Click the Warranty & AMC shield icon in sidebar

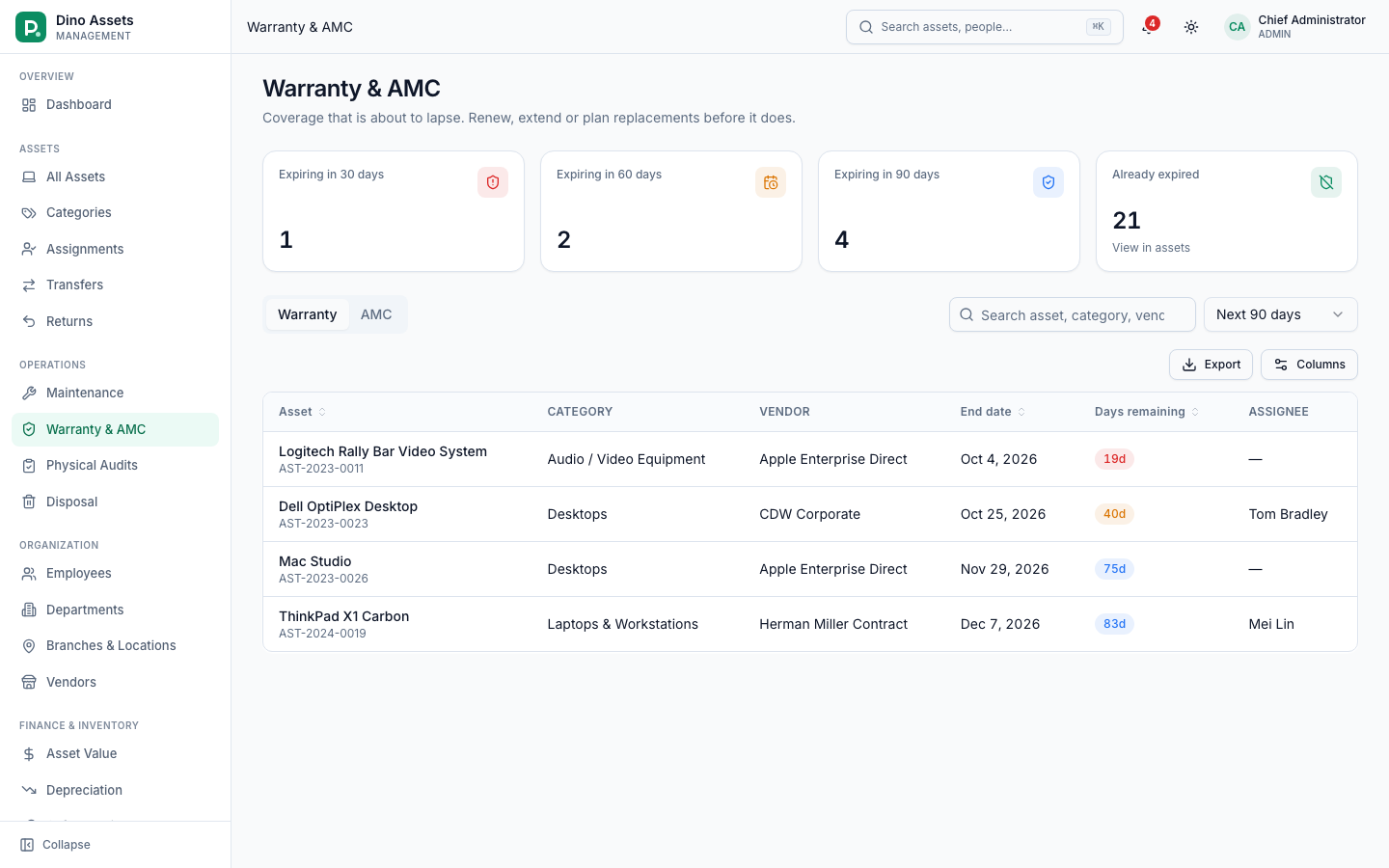coord(29,429)
